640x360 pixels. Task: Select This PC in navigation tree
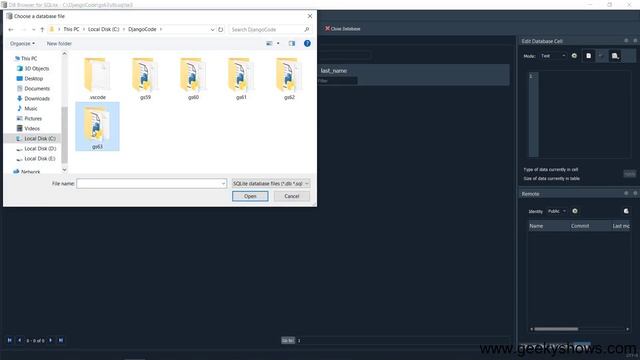point(29,58)
